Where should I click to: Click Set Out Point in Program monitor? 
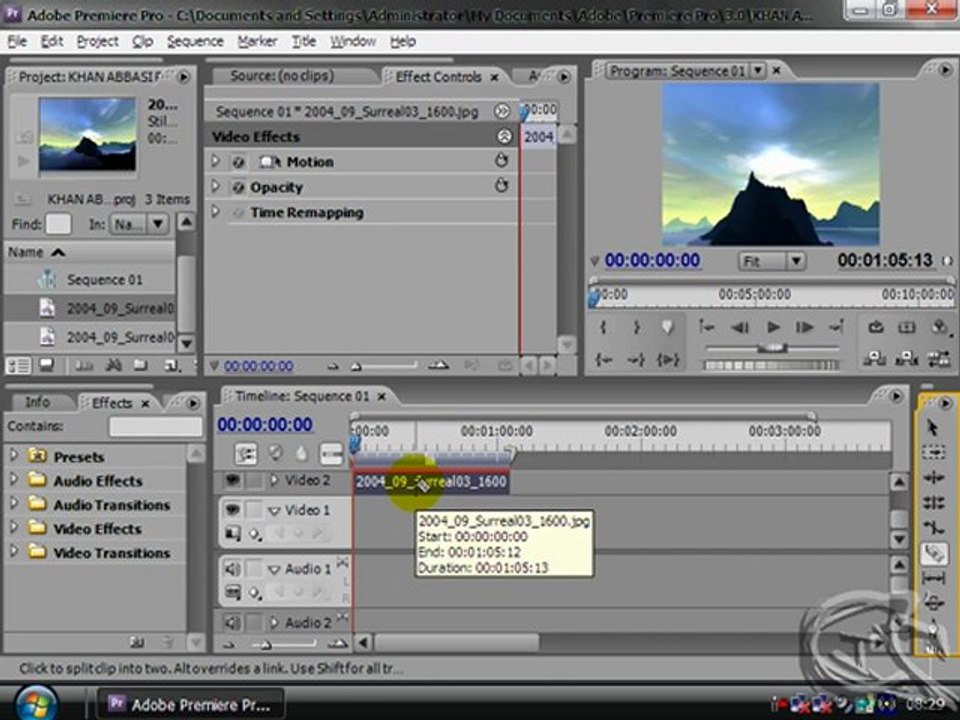(x=637, y=328)
